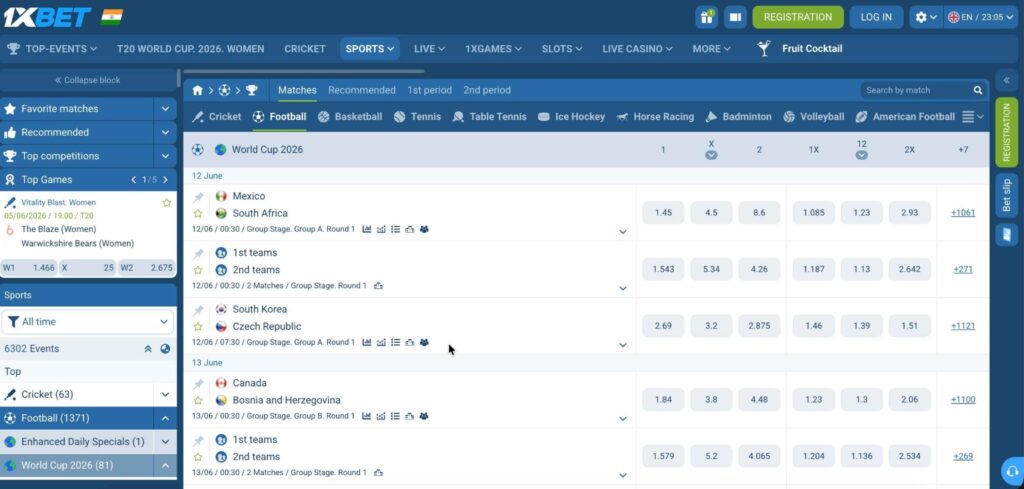Click the football ball icon in breadcrumb
Screen dimensions: 1024x489
(x=224, y=90)
